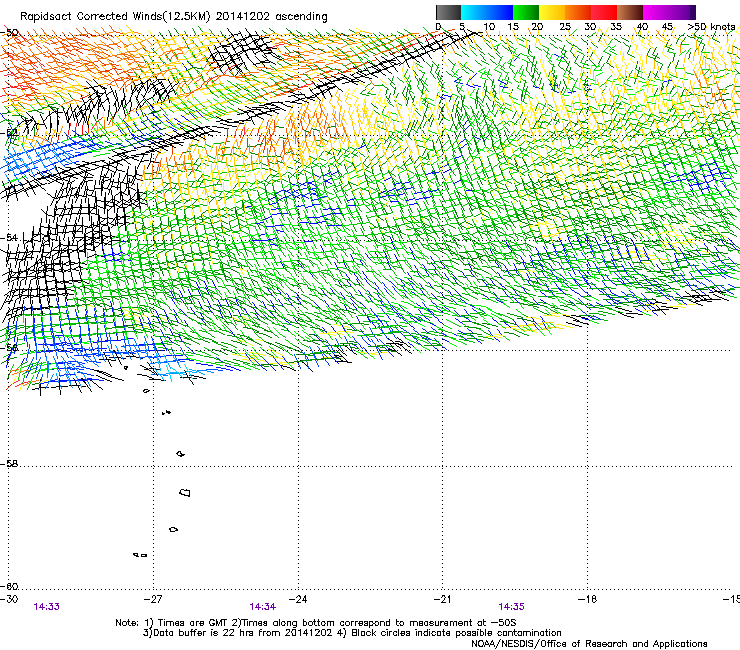This screenshot has width=740, height=650.
Task: Click the red 30-35 knots legend band
Action: 604,12
